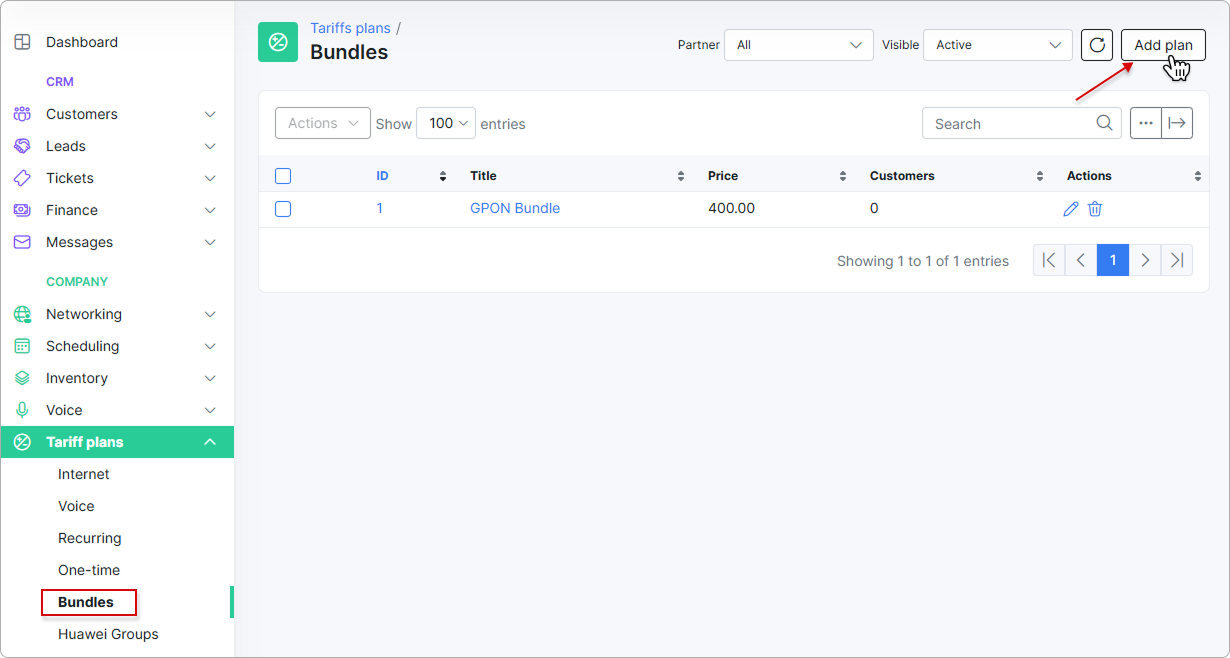This screenshot has height=658, width=1230.
Task: Click the ID link 1
Action: tap(380, 209)
